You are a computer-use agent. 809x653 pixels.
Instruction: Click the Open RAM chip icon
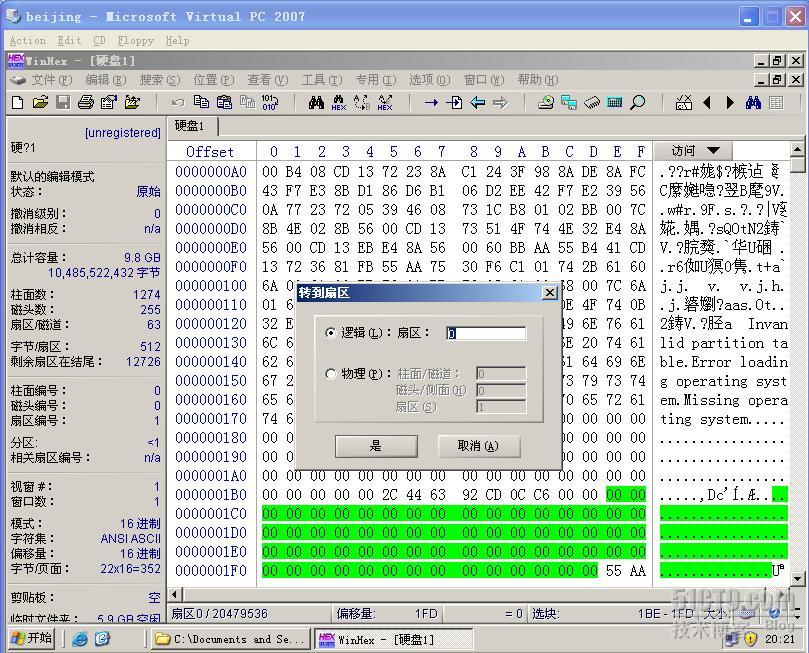[x=592, y=102]
